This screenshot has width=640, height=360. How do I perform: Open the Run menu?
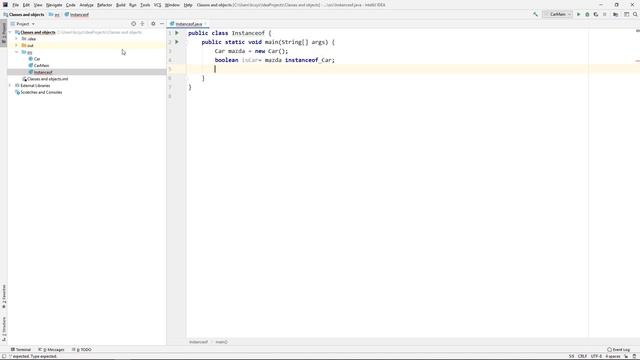(x=133, y=5)
